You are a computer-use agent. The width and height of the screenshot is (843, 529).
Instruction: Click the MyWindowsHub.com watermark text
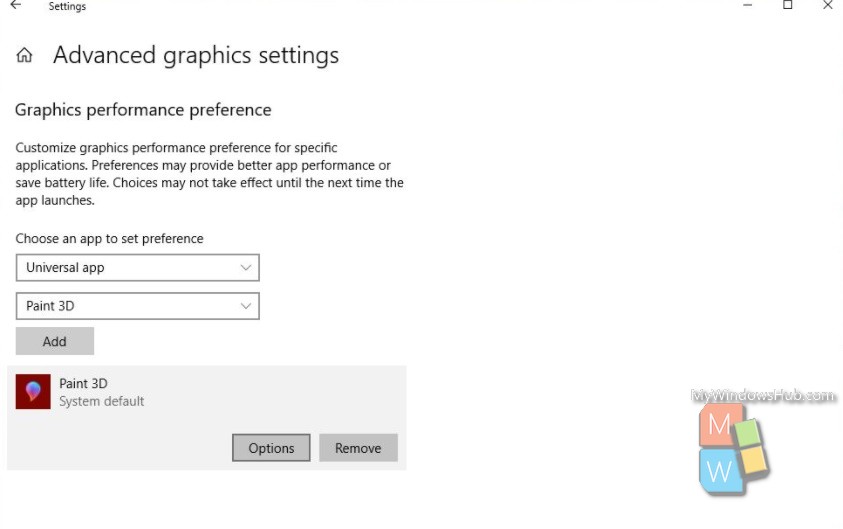coord(763,396)
